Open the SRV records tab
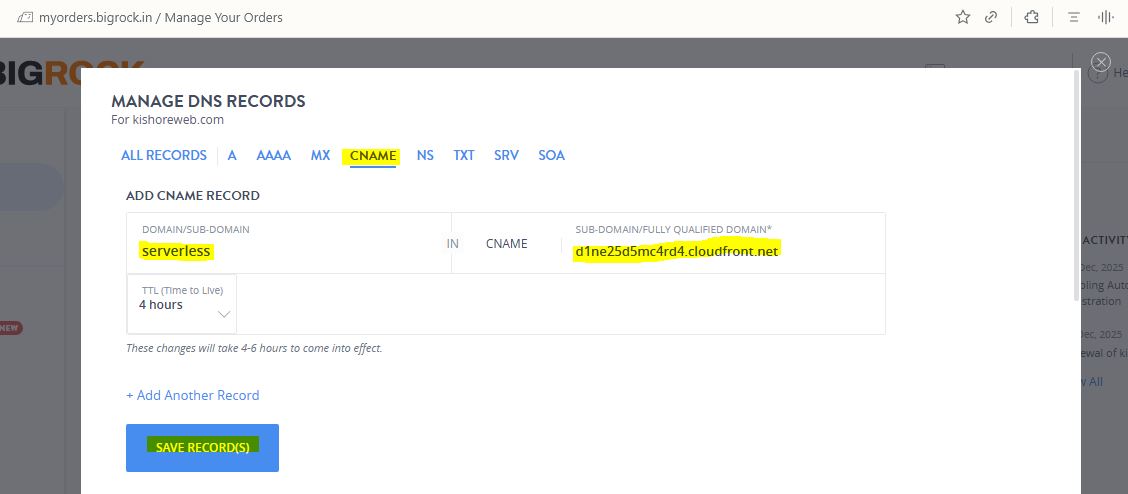Screen dimensions: 1128x494 tap(506, 155)
